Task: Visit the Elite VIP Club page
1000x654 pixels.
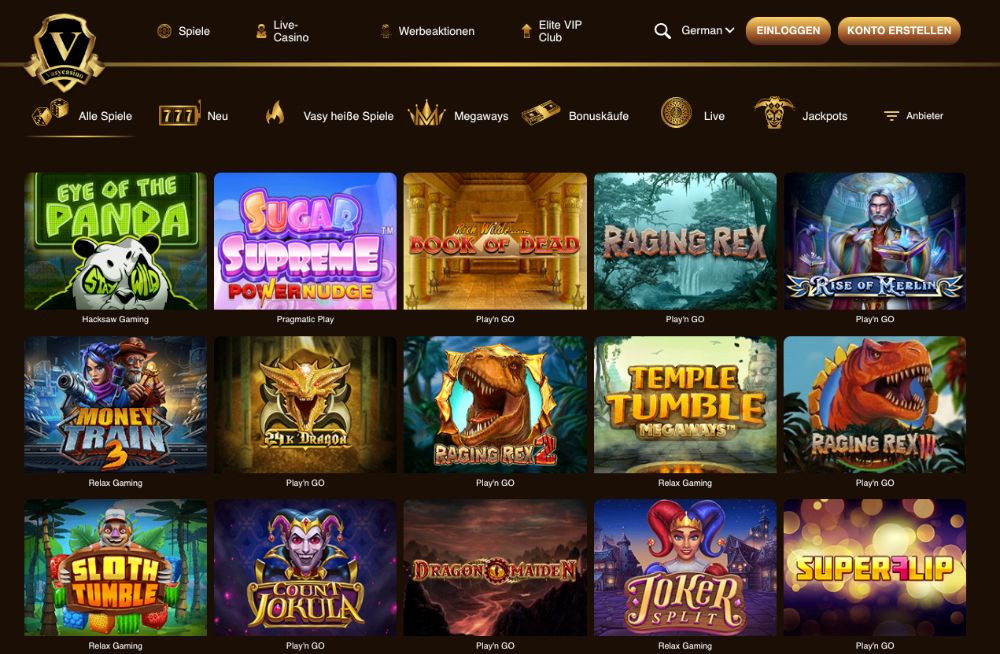Action: [x=552, y=31]
